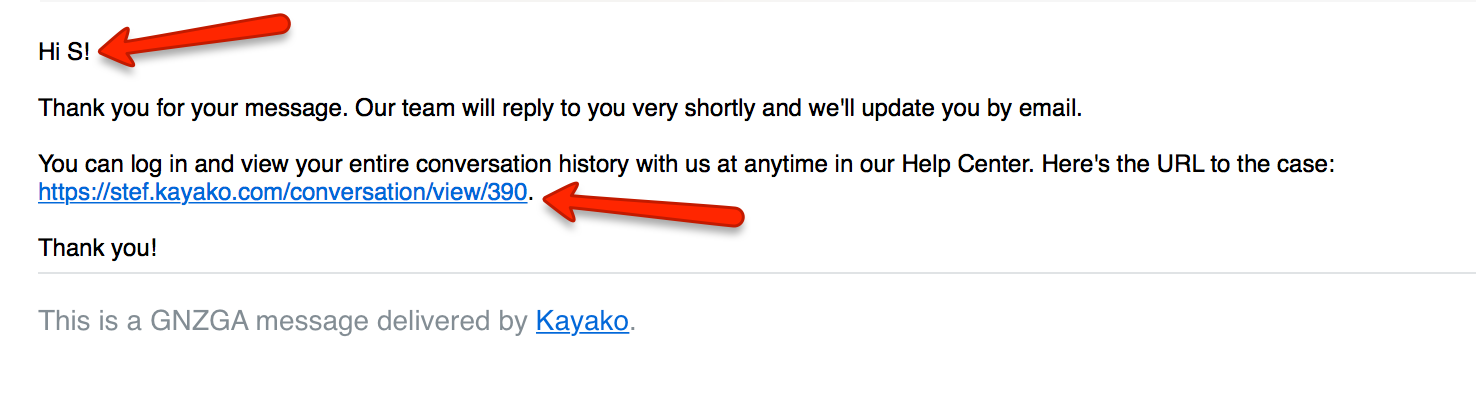
Task: Click the number 390 in the link
Action: (x=507, y=192)
